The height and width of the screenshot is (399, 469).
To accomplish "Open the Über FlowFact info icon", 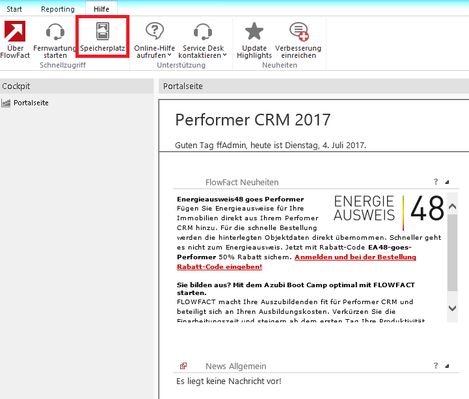I will tap(15, 32).
